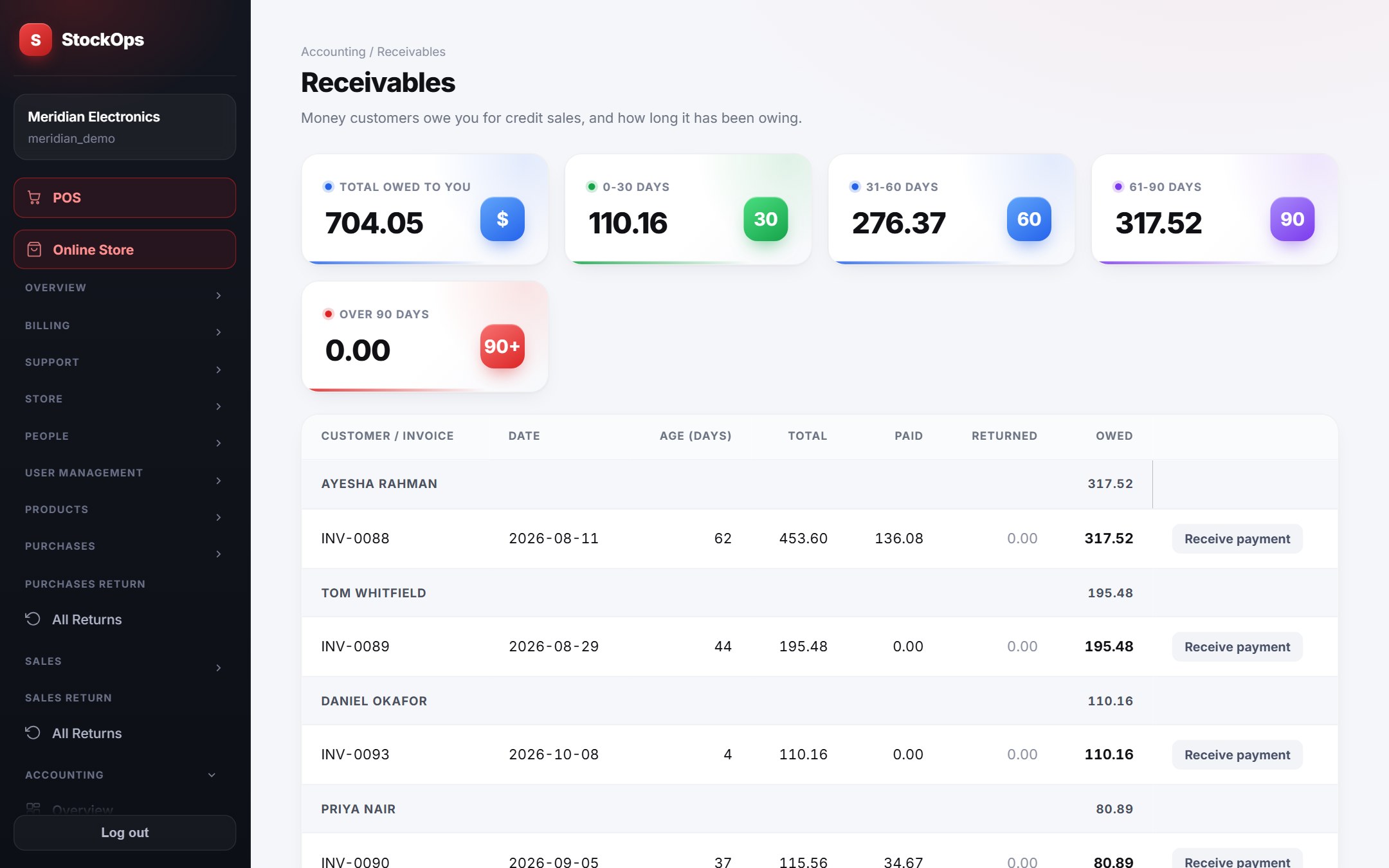Select the Meridian Electronics store card
1389x868 pixels.
click(125, 127)
